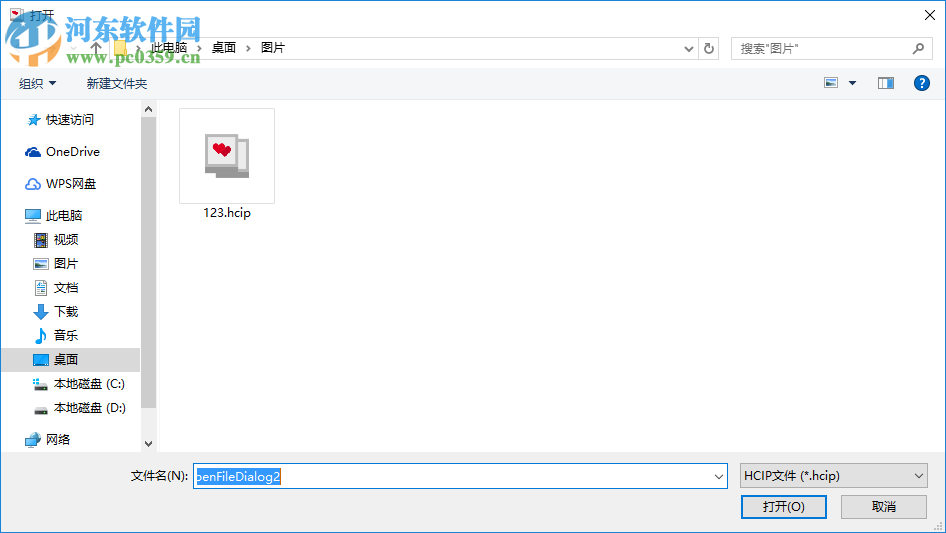Click the Music note icon
The height and width of the screenshot is (533, 946).
(x=40, y=336)
